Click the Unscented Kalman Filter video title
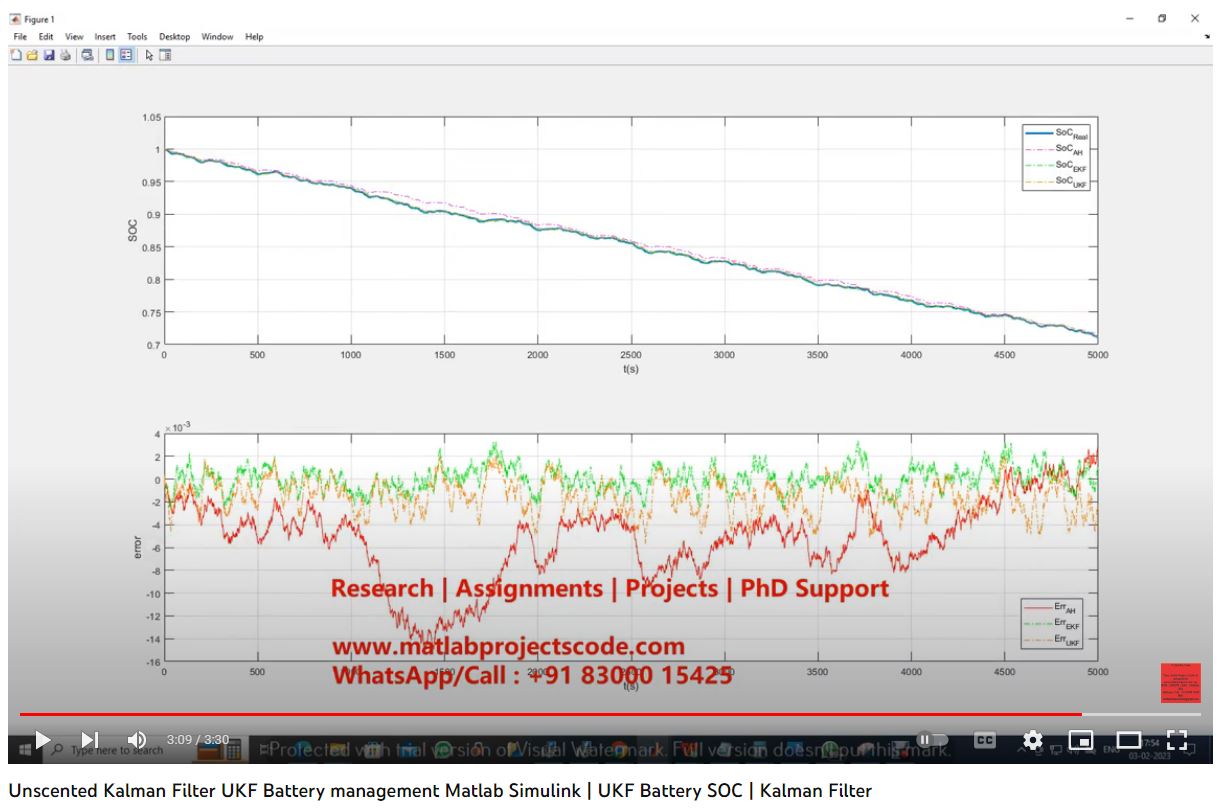The image size is (1222, 811). [x=440, y=791]
